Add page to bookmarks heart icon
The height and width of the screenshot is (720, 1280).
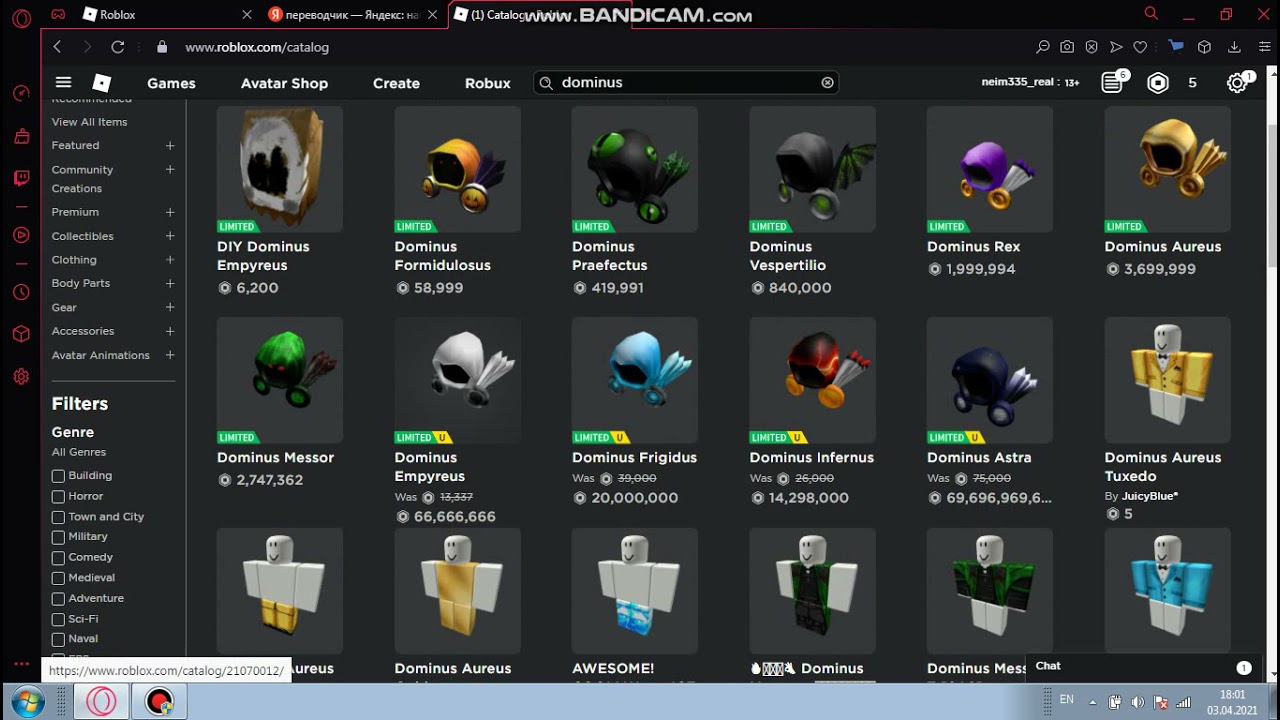coord(1140,47)
